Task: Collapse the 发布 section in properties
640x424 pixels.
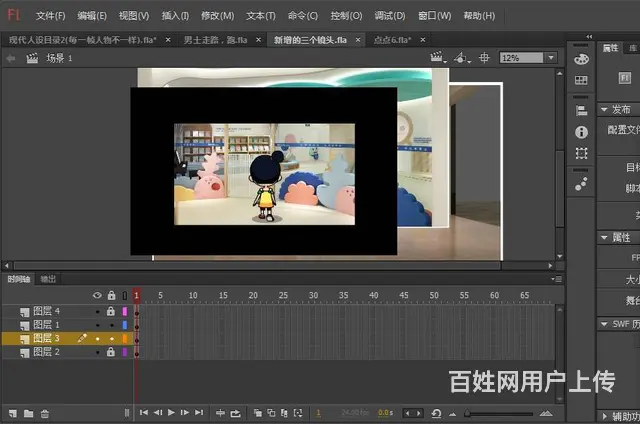Action: coord(604,109)
